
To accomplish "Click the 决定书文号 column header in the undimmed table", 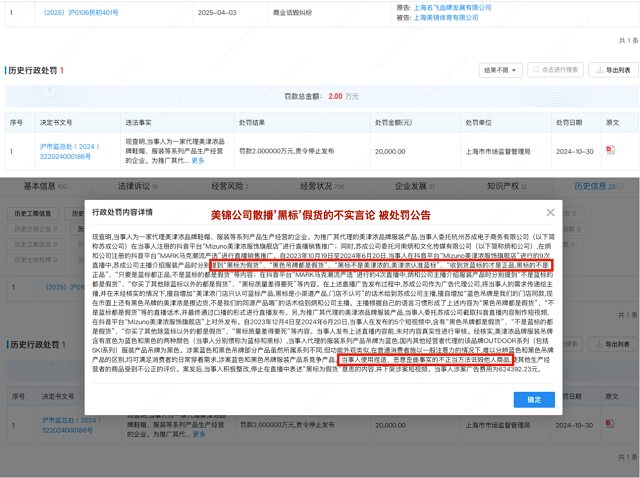I will pos(56,122).
